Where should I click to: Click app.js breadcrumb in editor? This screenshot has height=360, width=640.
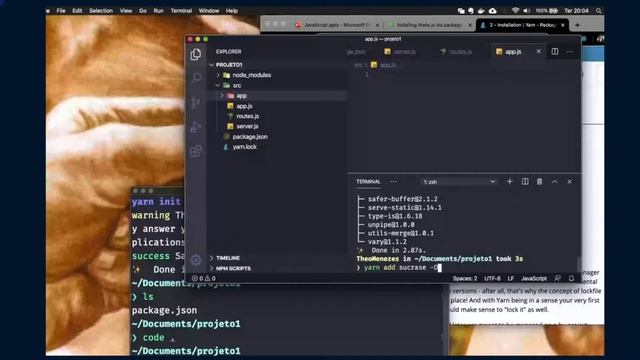click(x=384, y=65)
